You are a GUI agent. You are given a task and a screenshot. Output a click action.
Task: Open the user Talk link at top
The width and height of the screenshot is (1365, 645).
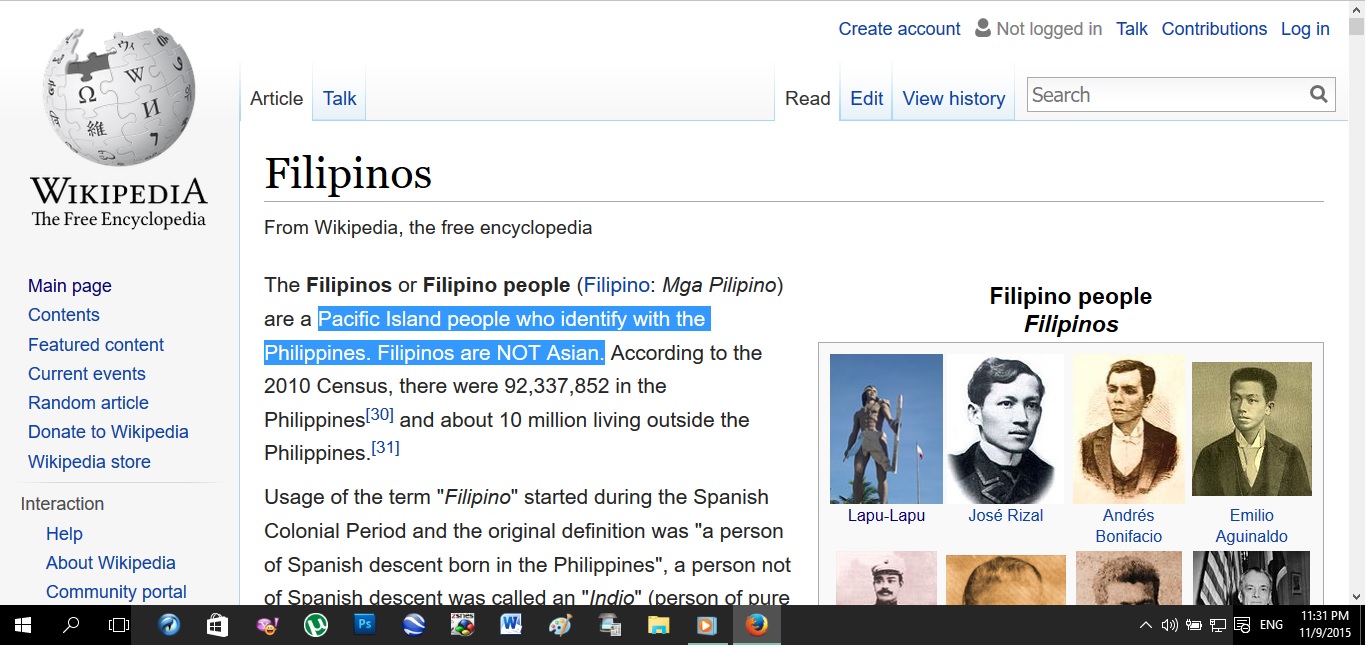click(1132, 29)
